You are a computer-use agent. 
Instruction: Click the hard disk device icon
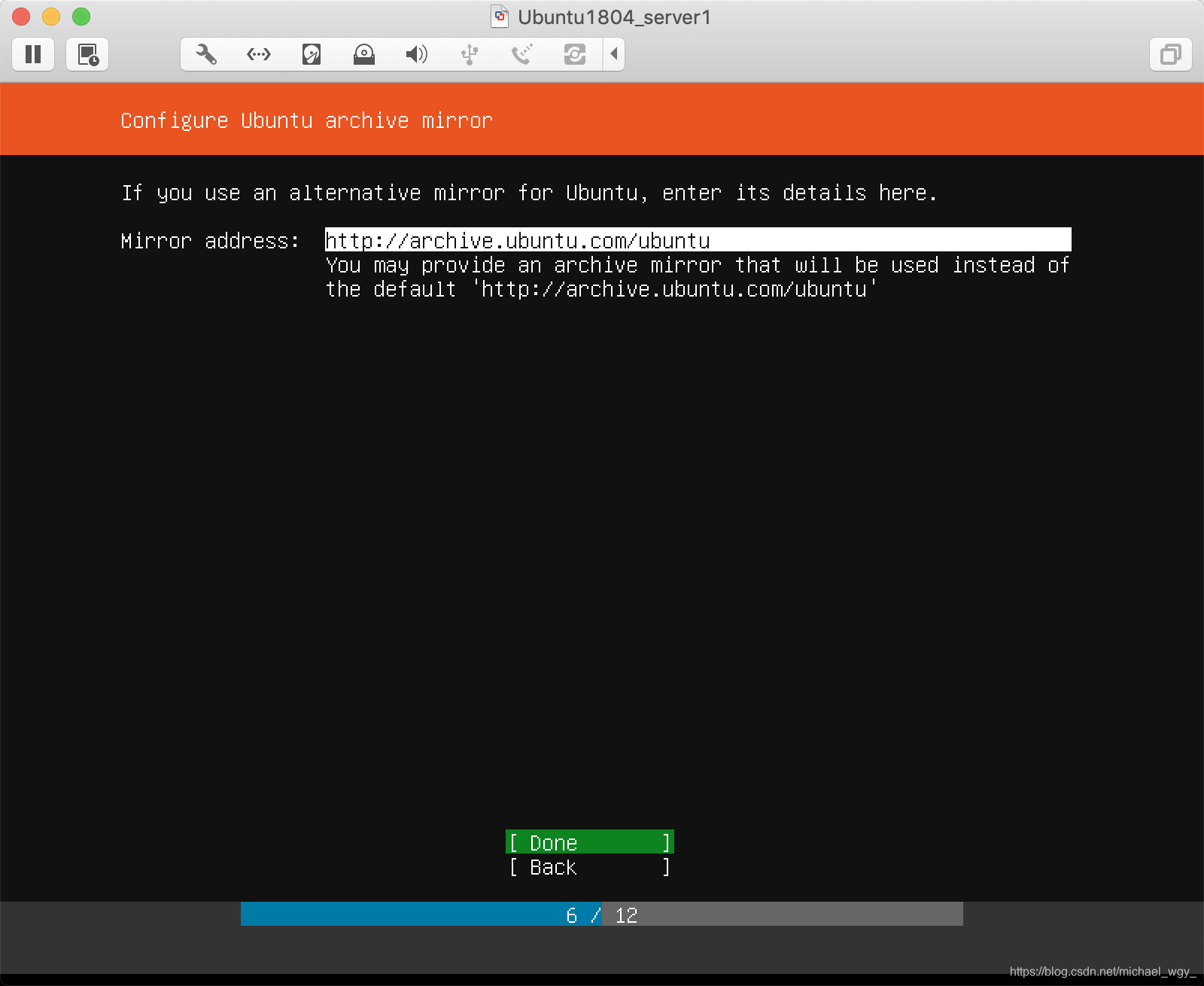pyautogui.click(x=312, y=54)
